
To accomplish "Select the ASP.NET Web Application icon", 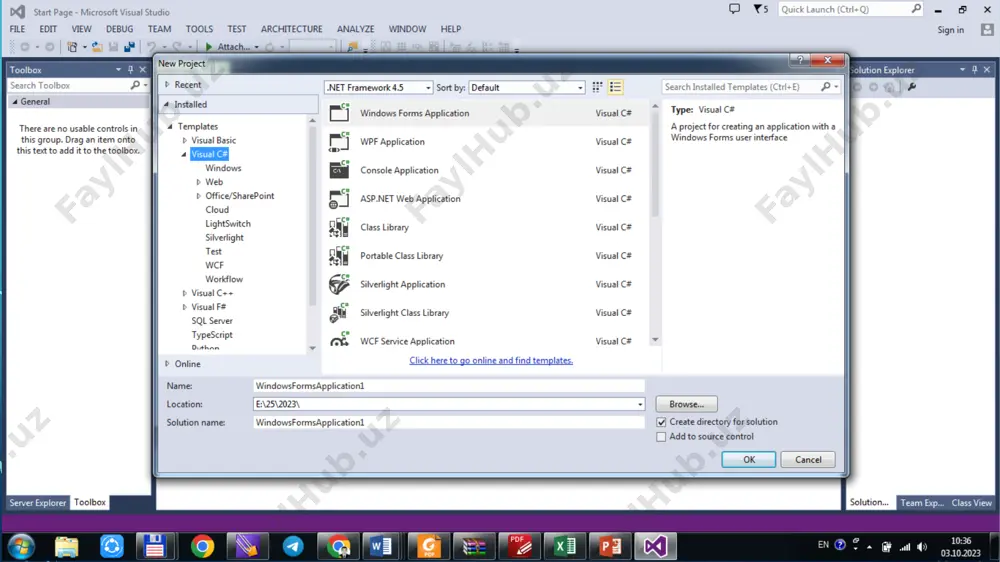I will click(339, 198).
